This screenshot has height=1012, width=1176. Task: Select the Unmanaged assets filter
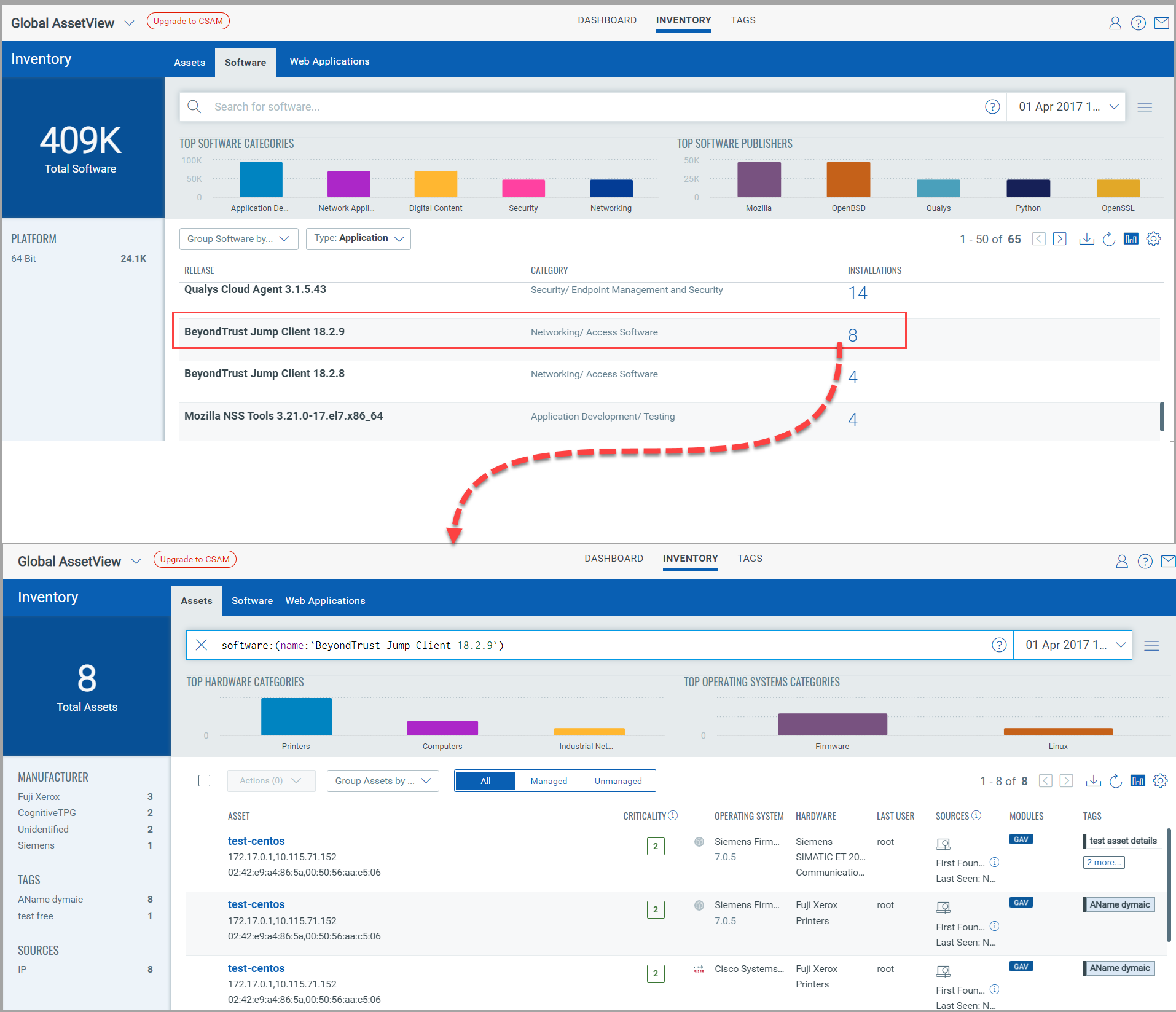click(x=618, y=781)
